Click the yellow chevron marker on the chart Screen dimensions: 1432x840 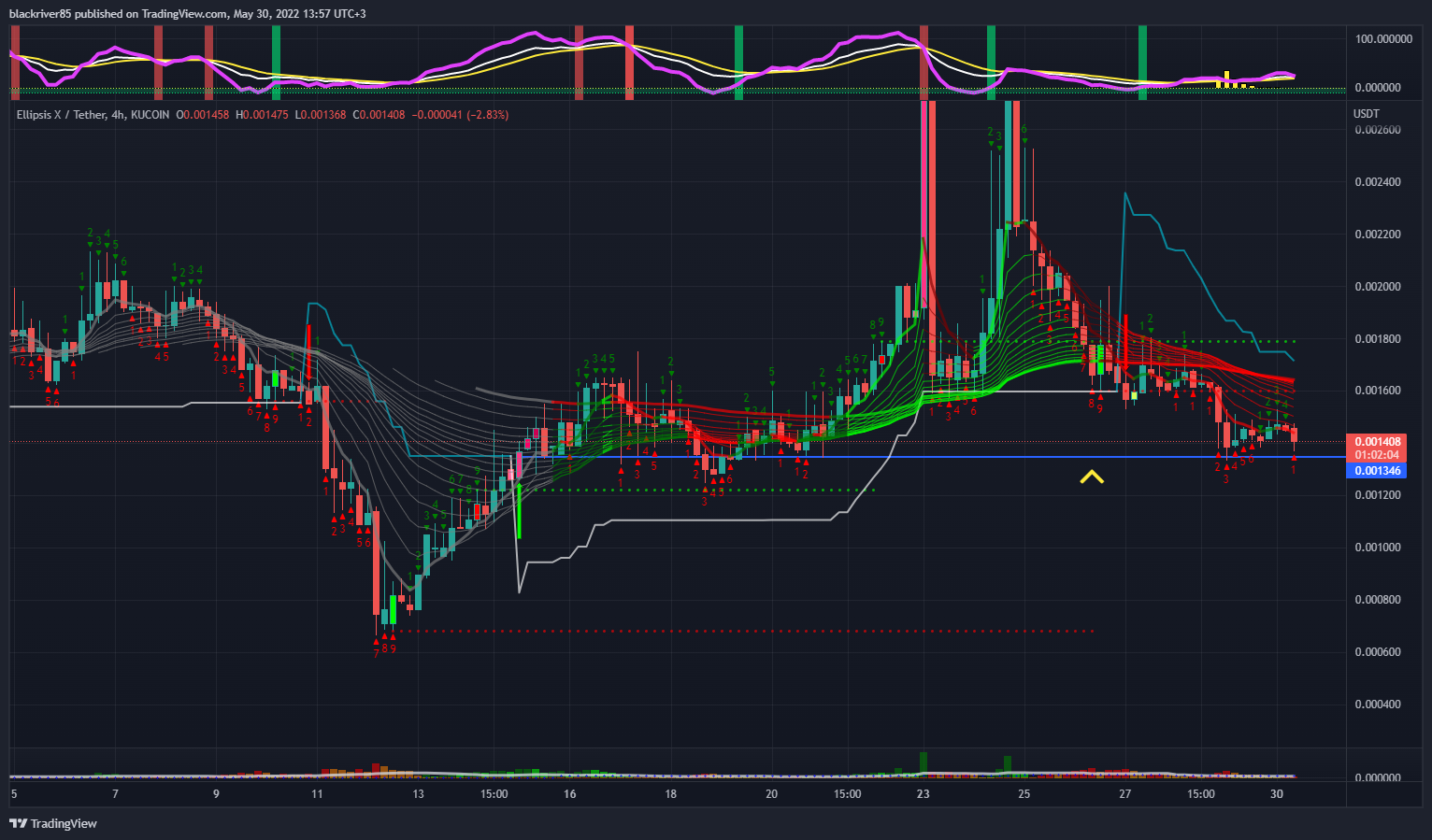tap(1092, 477)
